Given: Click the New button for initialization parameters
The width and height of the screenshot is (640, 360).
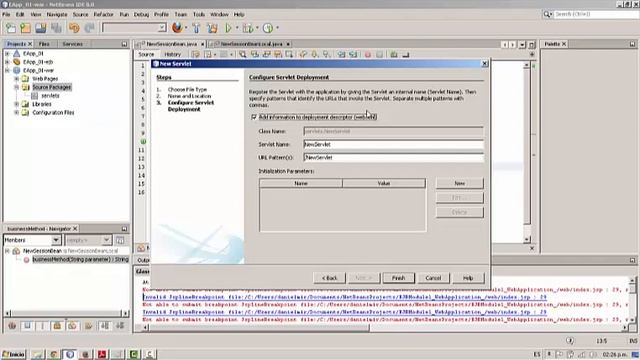Looking at the screenshot, I should click(x=460, y=183).
